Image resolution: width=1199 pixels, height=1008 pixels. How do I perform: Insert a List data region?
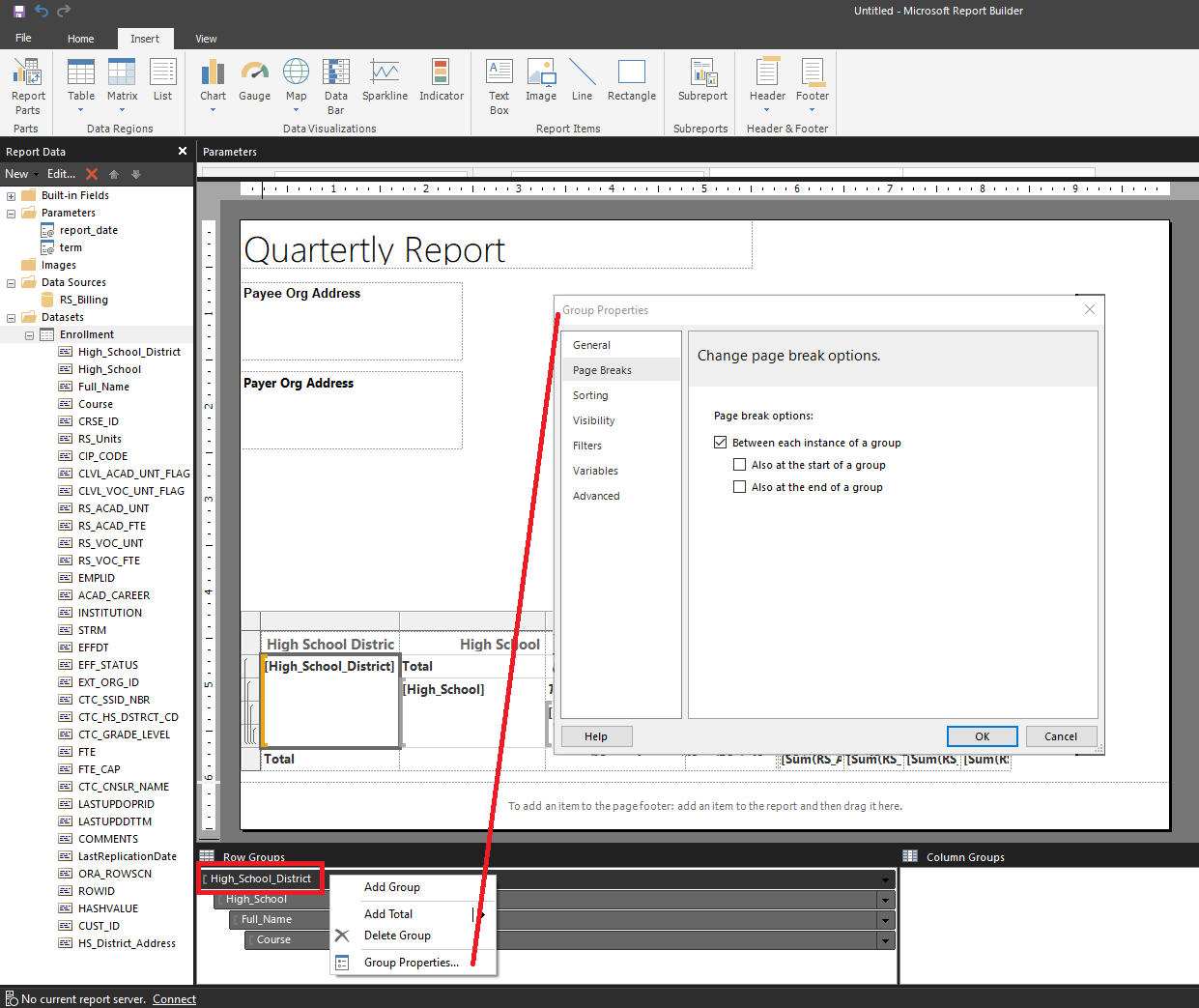[x=162, y=80]
